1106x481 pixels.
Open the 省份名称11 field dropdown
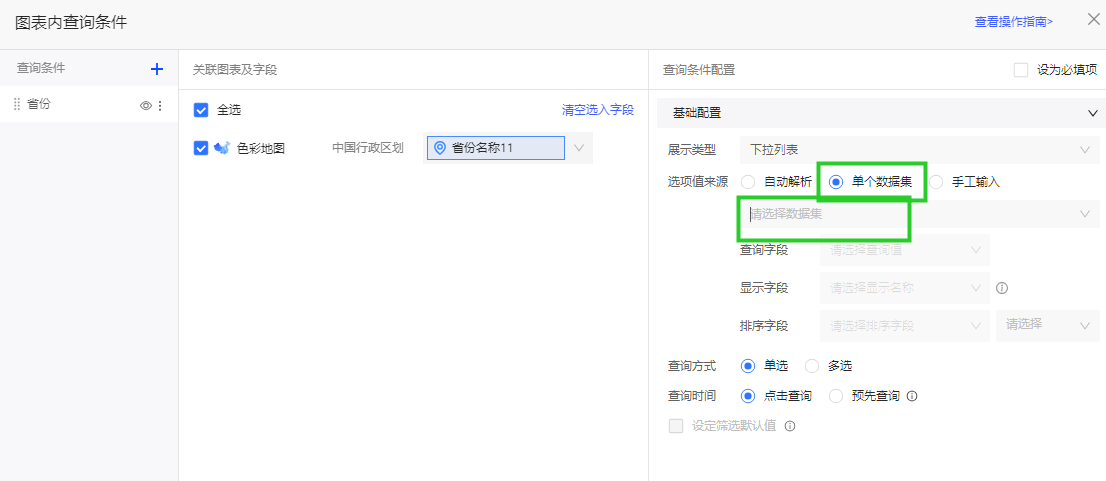point(578,148)
